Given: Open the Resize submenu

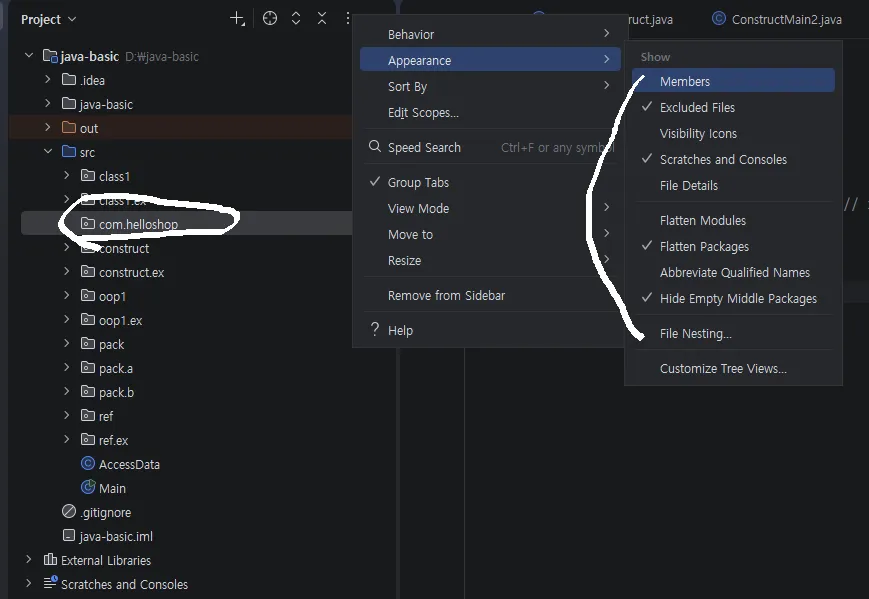Looking at the screenshot, I should (x=490, y=260).
